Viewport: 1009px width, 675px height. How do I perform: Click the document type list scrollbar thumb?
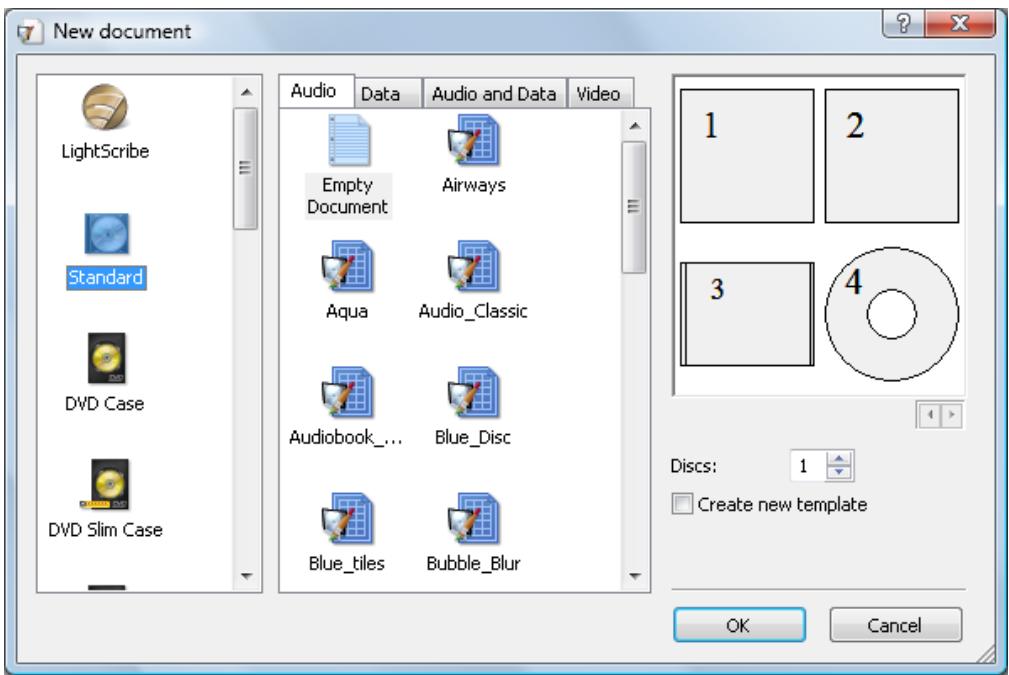(245, 169)
